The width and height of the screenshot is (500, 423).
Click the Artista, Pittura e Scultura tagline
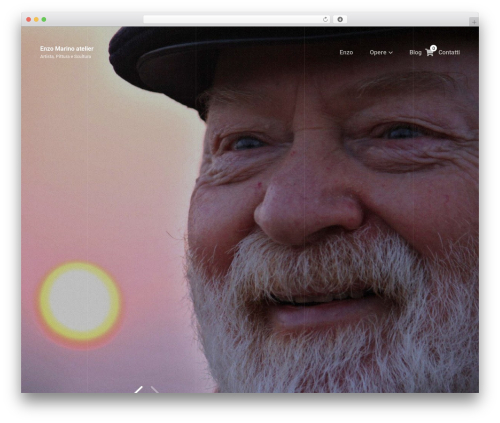point(65,57)
